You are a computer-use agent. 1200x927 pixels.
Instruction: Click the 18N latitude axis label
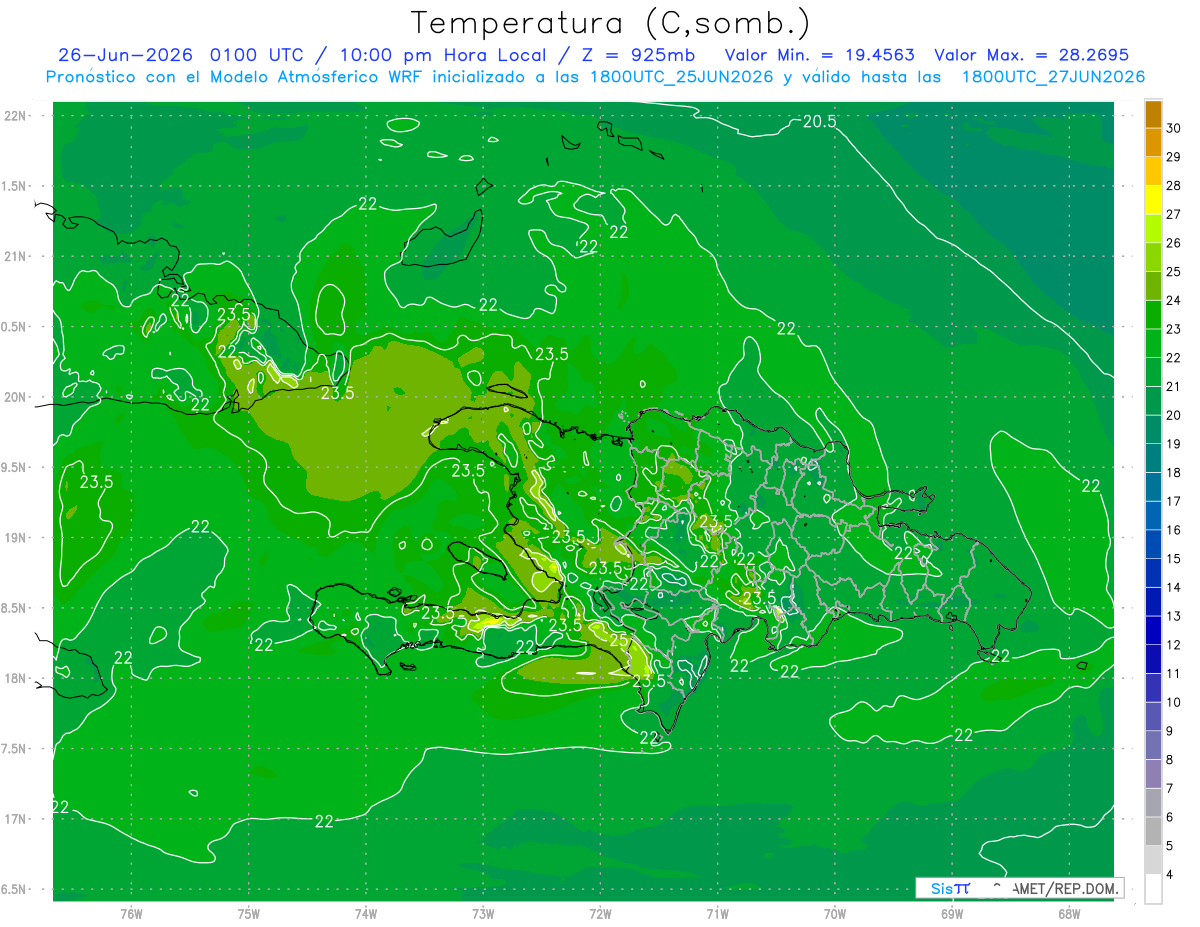coord(15,679)
